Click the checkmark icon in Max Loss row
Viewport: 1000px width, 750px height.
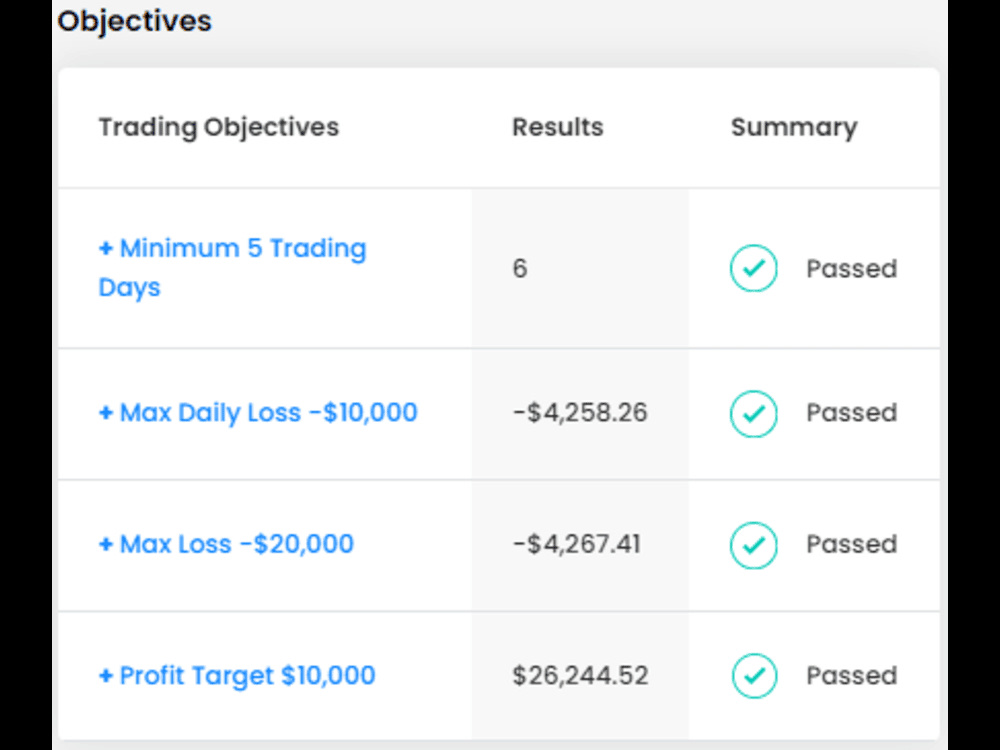click(x=753, y=545)
